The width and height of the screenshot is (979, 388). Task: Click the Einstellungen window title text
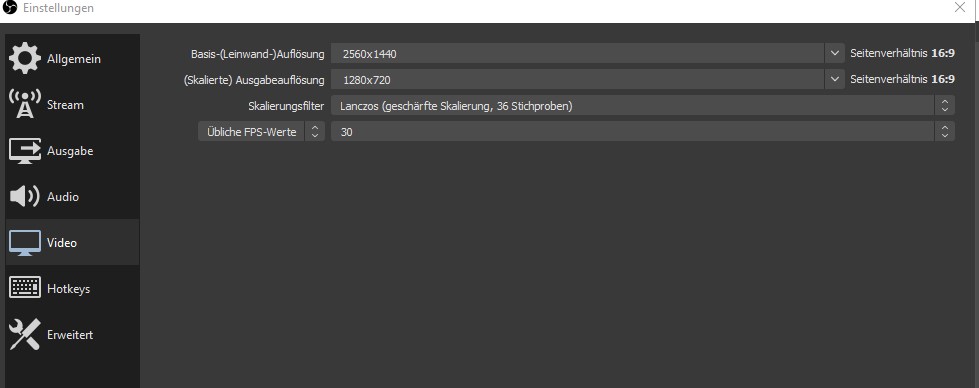tap(58, 8)
